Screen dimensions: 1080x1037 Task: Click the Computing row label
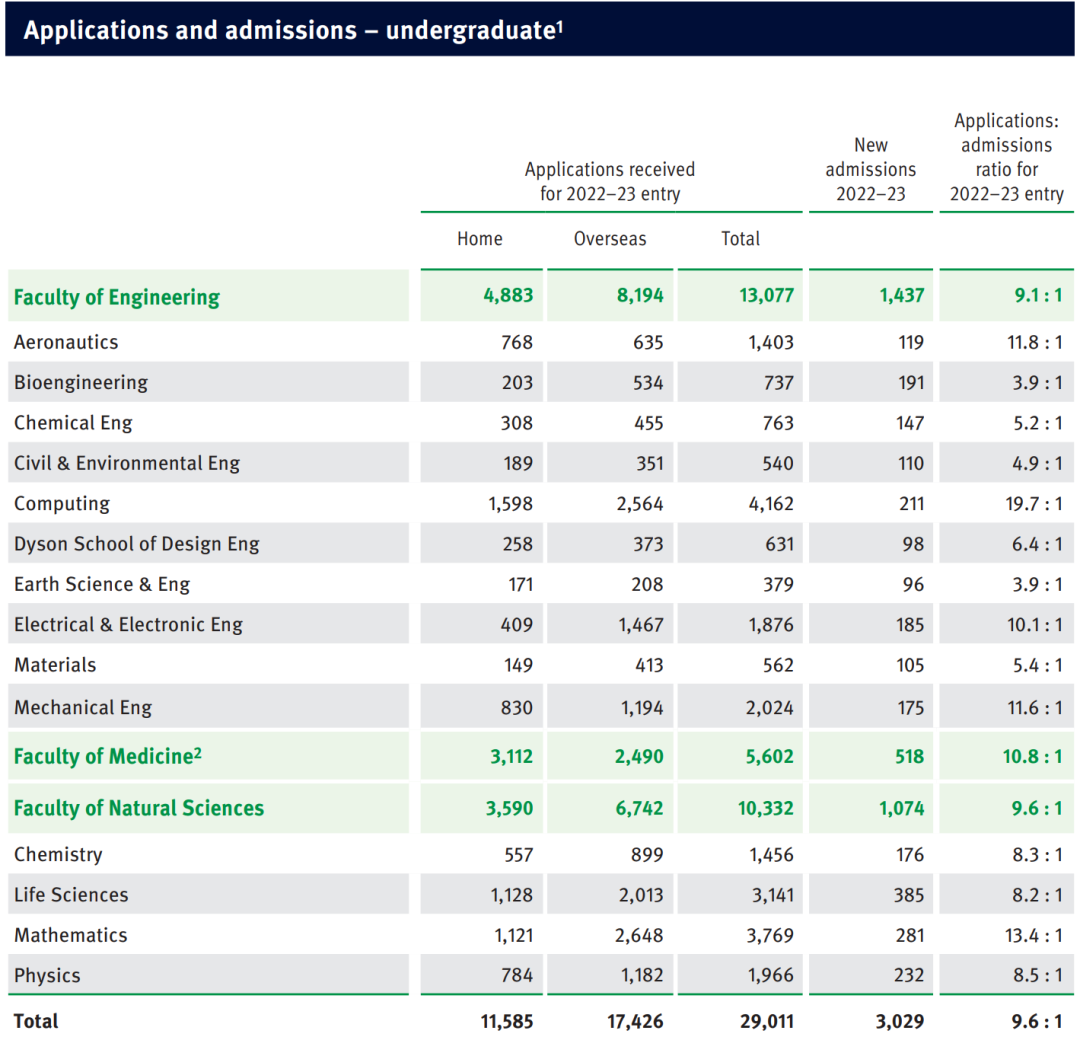pyautogui.click(x=62, y=504)
